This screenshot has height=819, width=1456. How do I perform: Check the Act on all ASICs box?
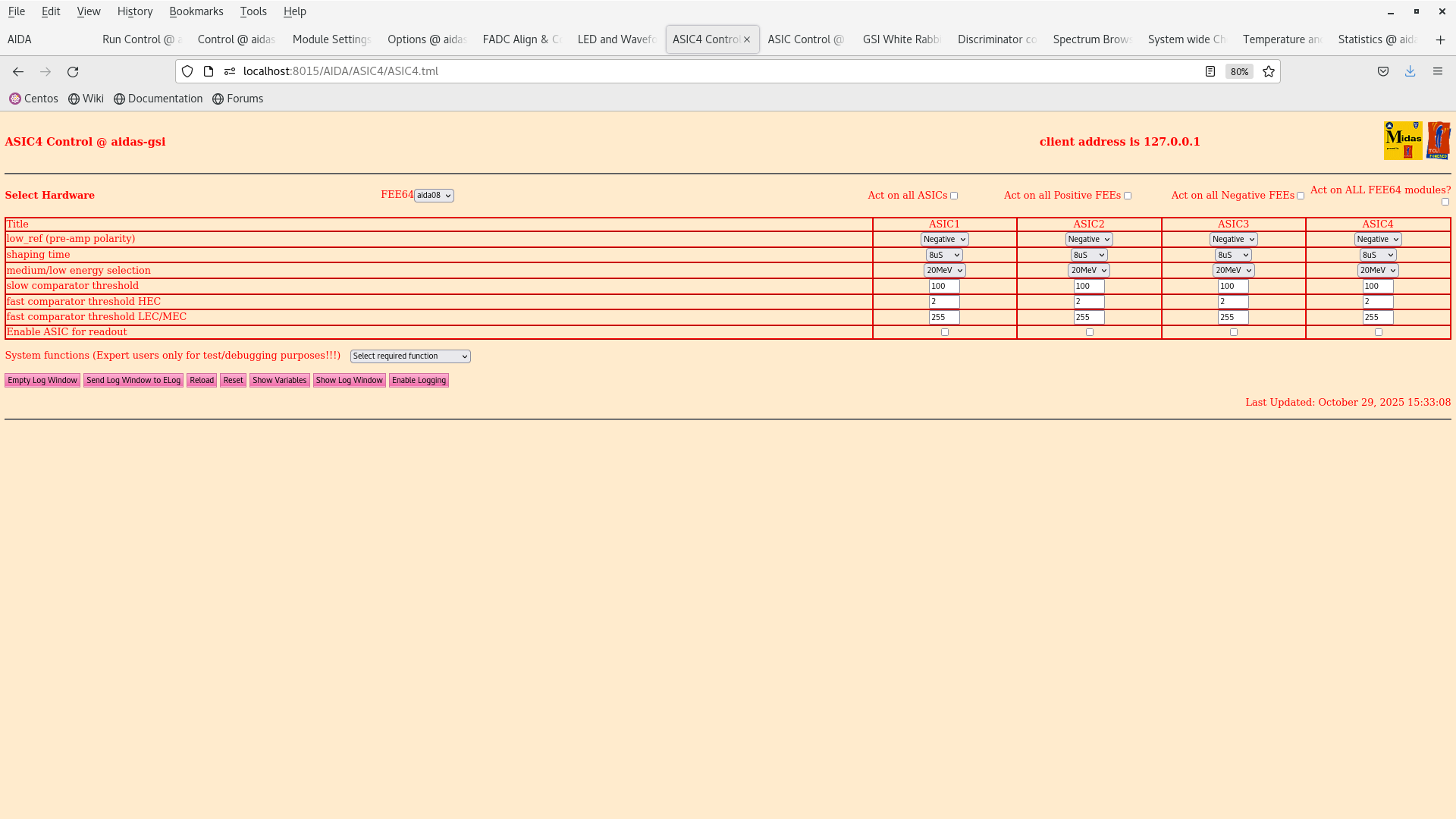(x=954, y=195)
